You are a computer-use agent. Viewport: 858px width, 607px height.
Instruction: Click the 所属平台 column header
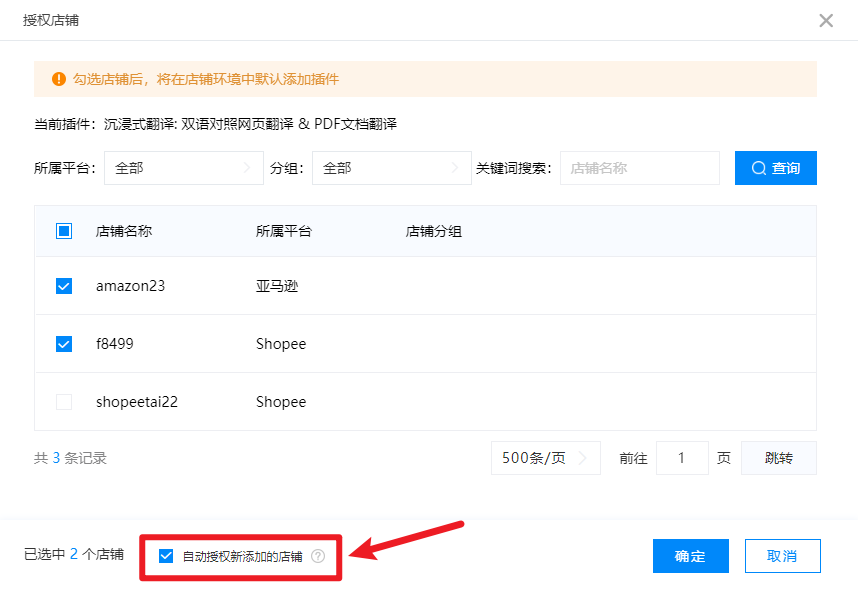(284, 231)
